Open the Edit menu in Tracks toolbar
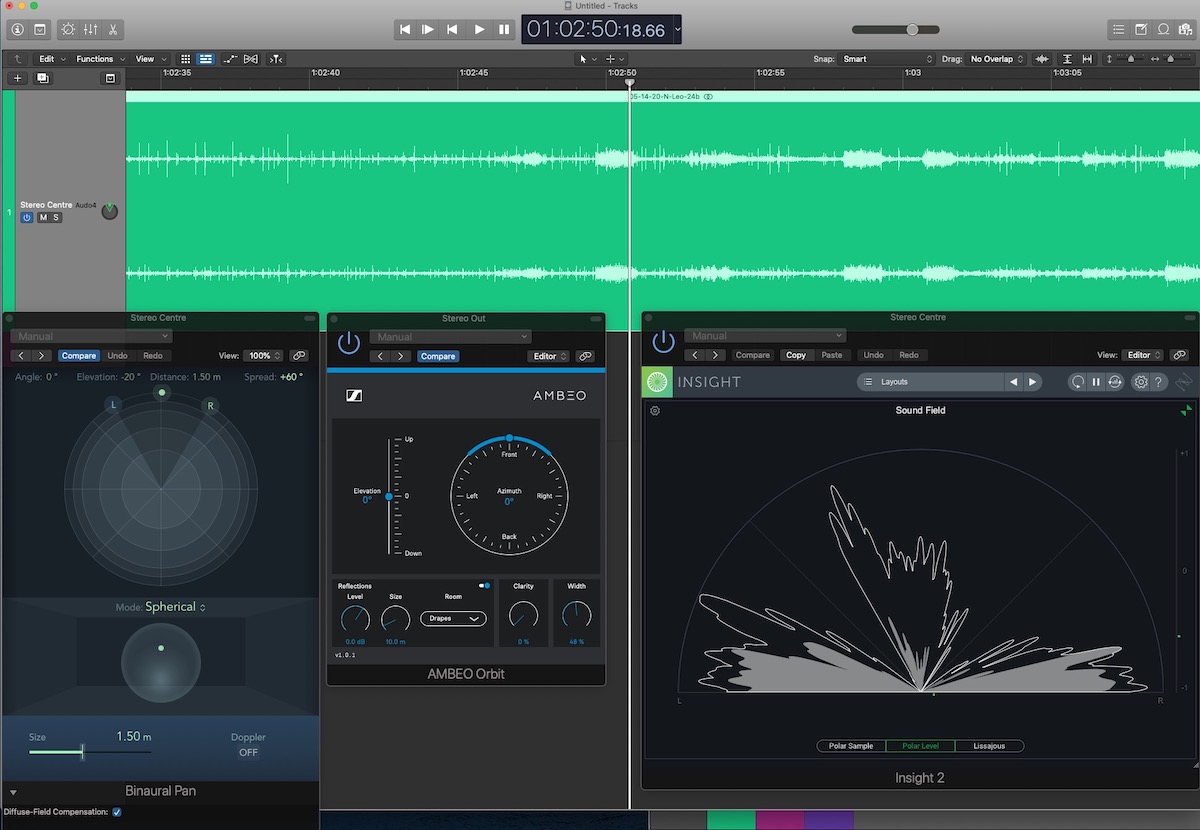 52,59
